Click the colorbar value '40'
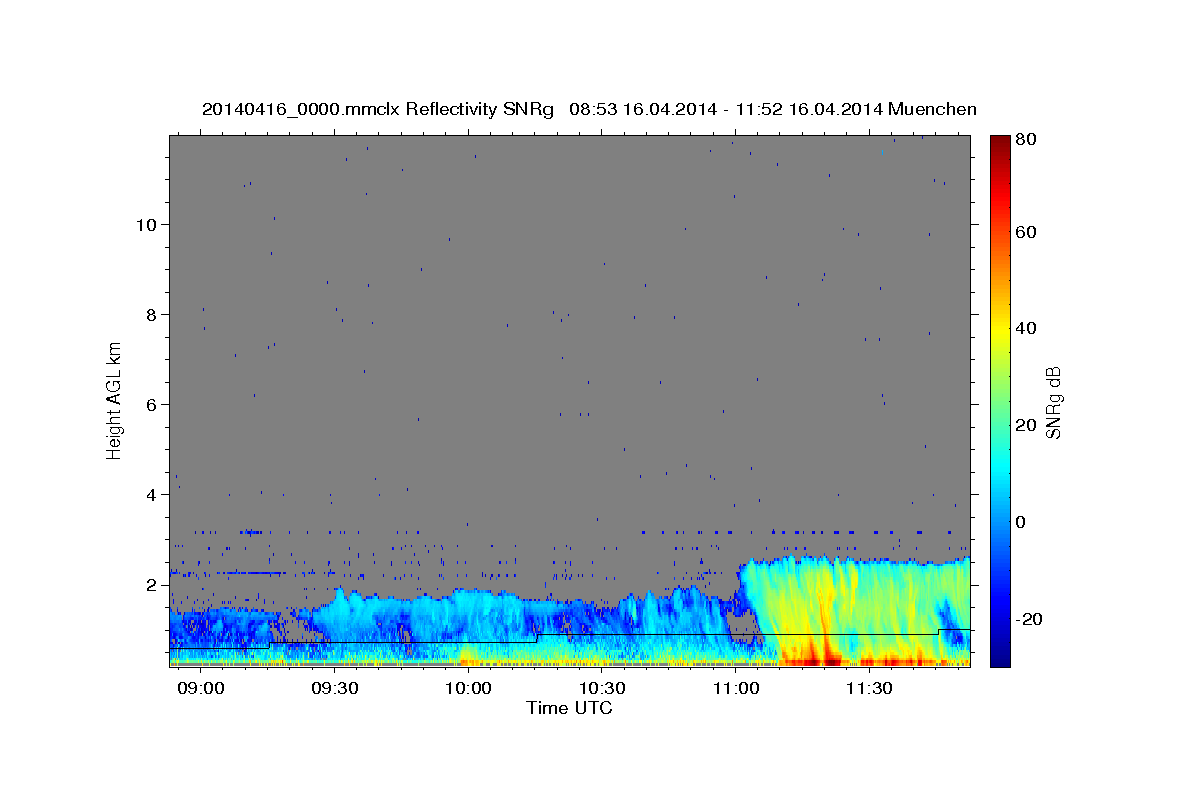Viewport: 1200px width, 800px height. pyautogui.click(x=1026, y=328)
